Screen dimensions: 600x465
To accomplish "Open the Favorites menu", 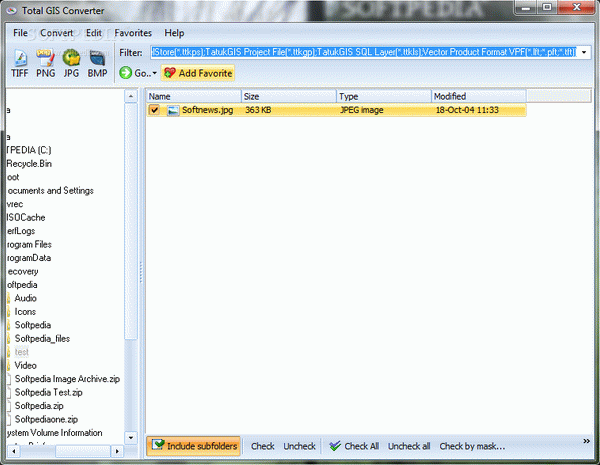I will (x=133, y=33).
